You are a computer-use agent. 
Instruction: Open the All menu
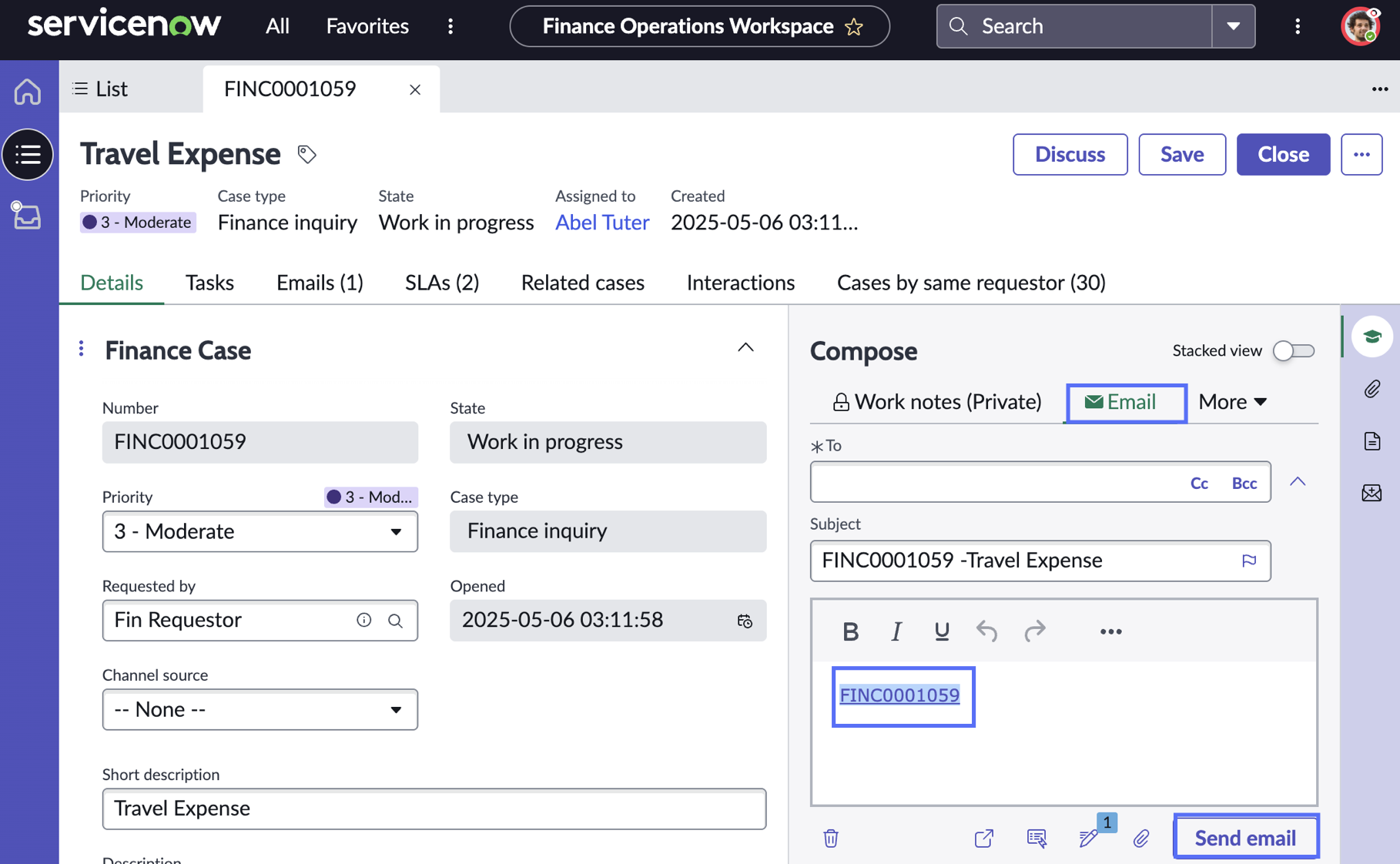(x=277, y=26)
